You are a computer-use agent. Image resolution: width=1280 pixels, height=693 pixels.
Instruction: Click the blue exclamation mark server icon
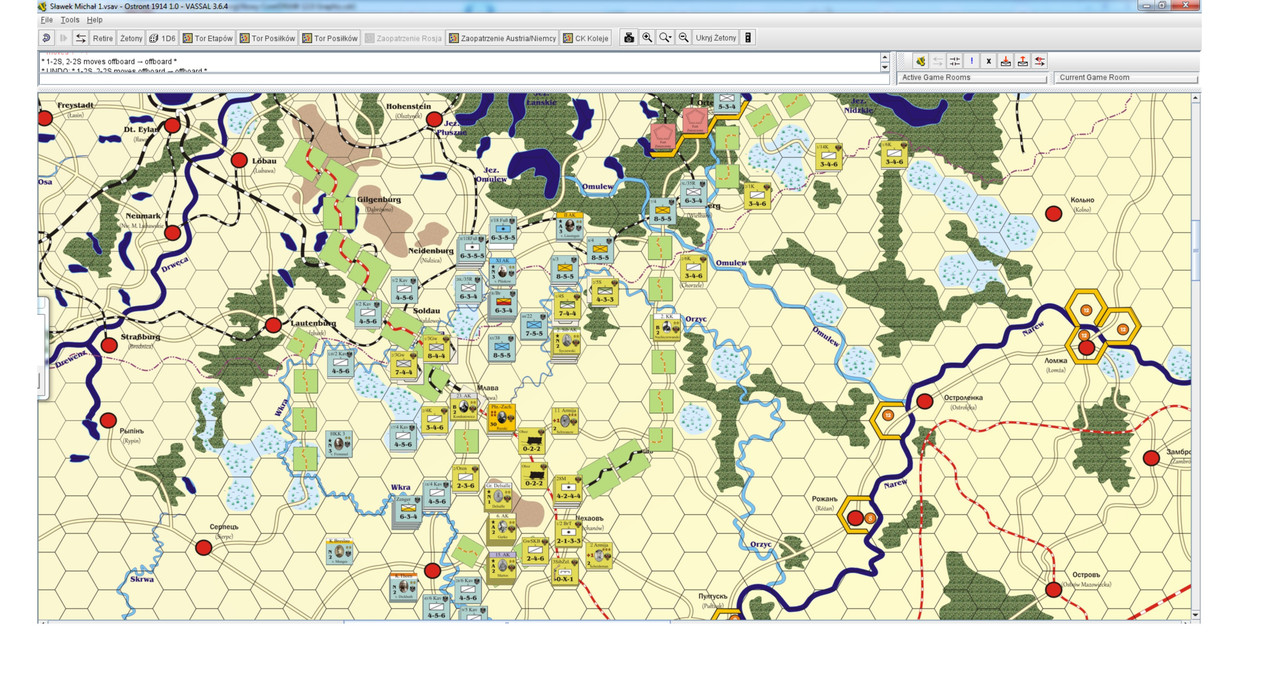[971, 61]
